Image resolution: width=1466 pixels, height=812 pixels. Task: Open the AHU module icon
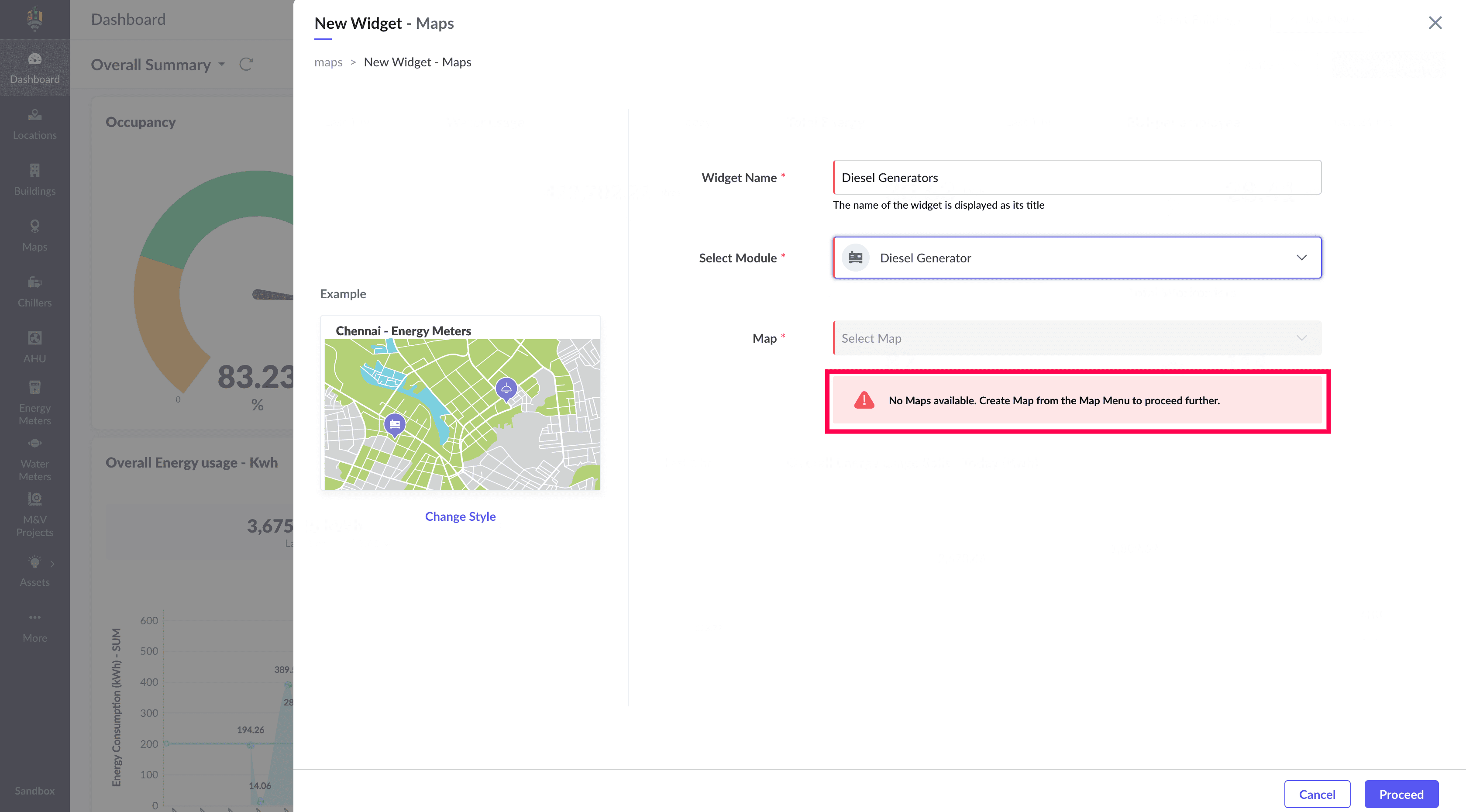coord(35,347)
